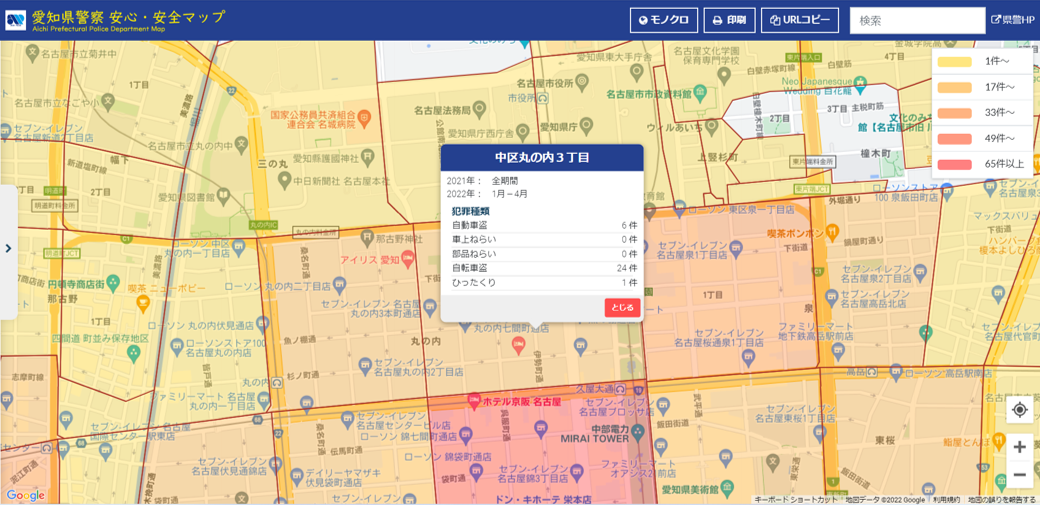Click the Aichi police logo in header
The height and width of the screenshot is (505, 1040).
[x=16, y=20]
